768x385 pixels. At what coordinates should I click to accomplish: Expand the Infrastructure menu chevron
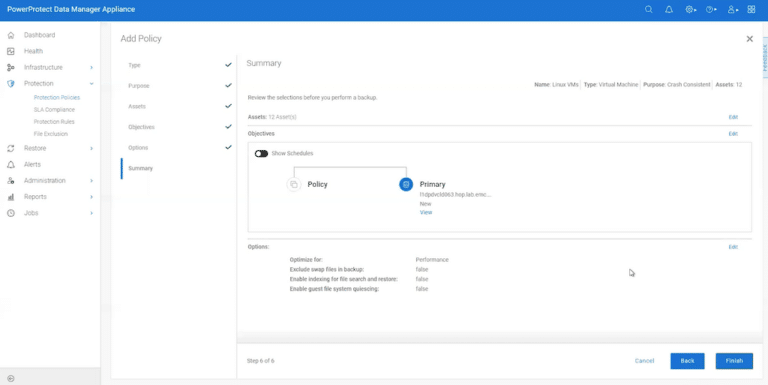click(x=92, y=67)
